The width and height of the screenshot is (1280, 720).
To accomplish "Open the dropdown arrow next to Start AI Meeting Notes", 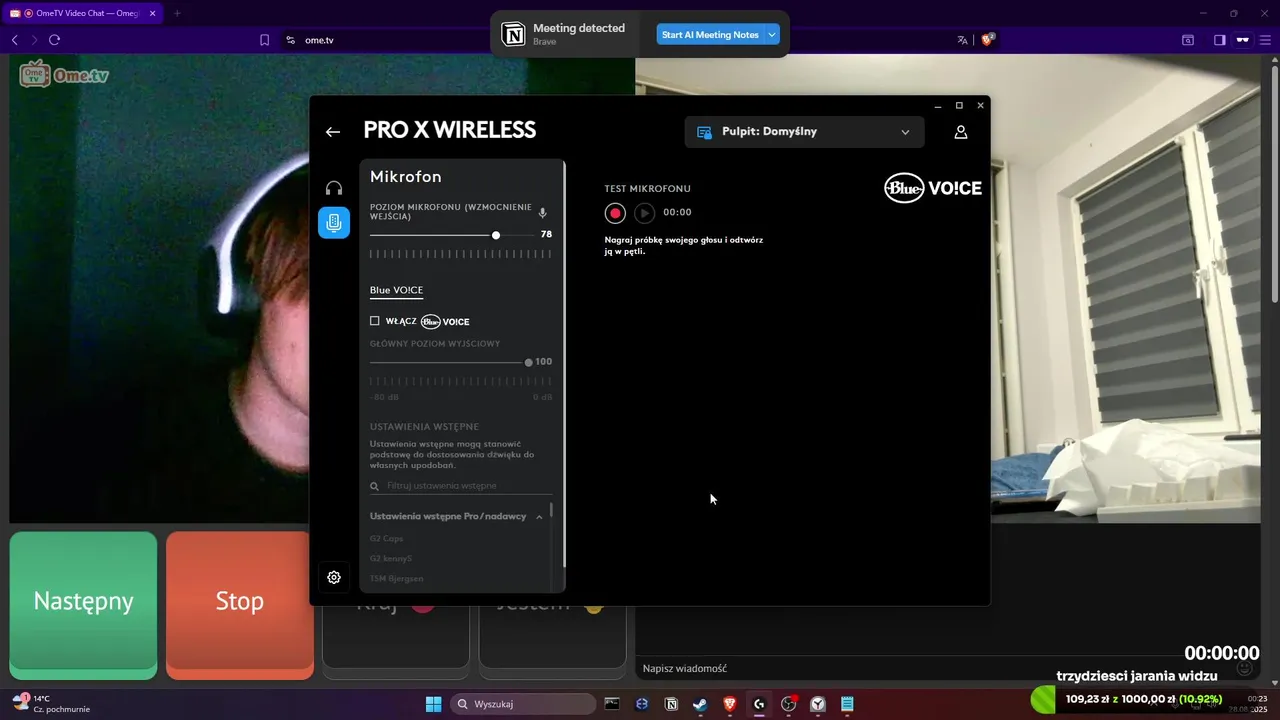I will pos(772,35).
